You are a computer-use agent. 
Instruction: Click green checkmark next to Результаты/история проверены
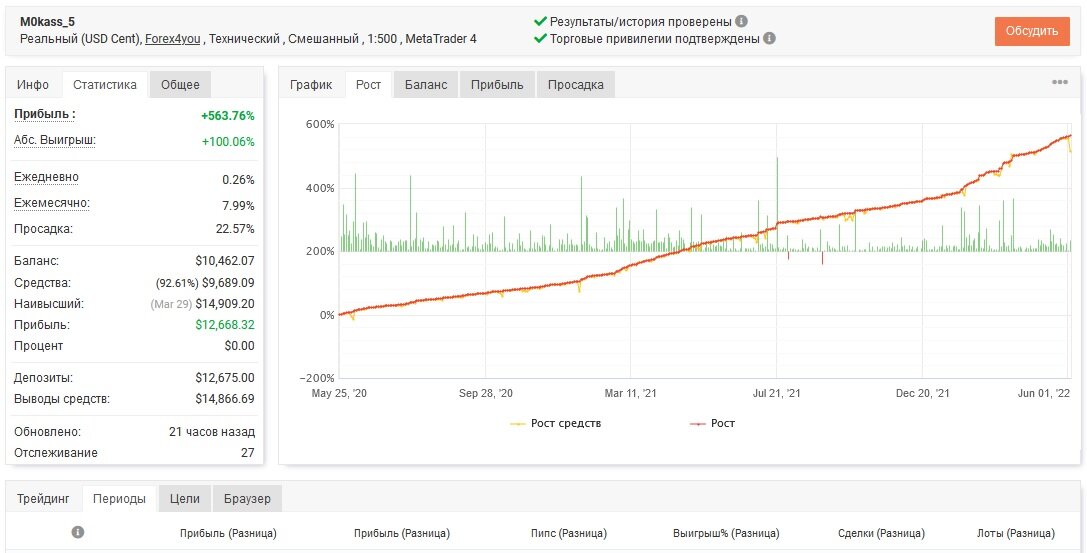[541, 21]
